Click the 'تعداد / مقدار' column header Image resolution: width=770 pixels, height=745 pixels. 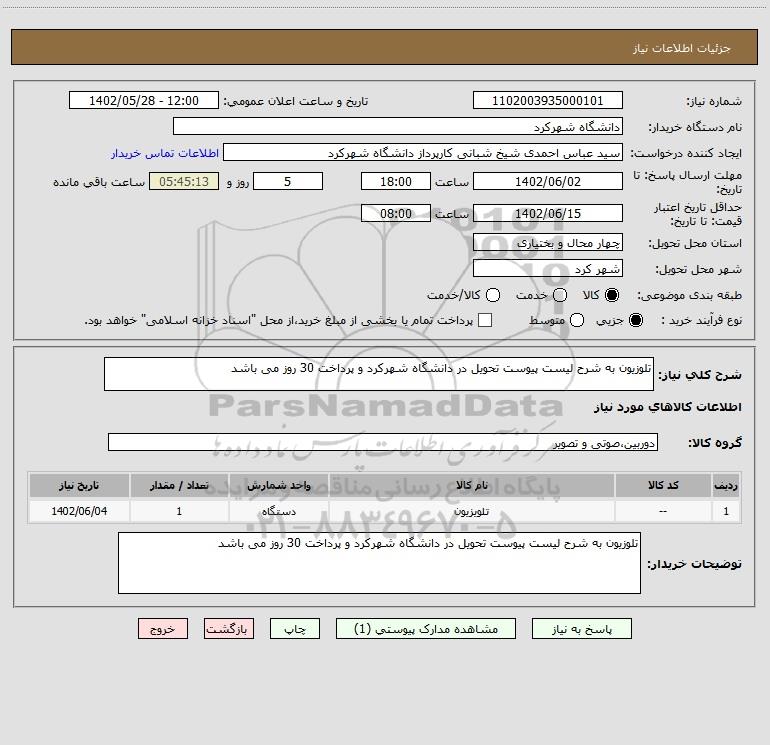pos(179,485)
